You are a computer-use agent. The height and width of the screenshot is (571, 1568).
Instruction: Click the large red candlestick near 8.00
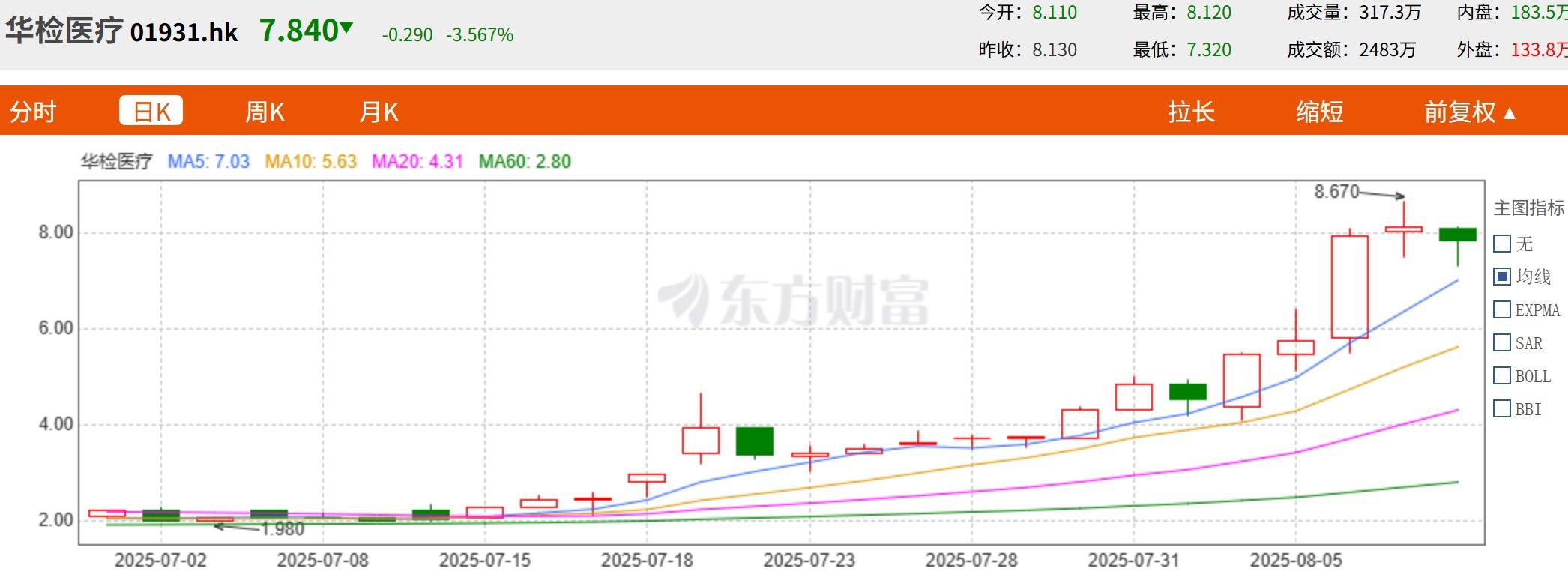tap(1350, 287)
